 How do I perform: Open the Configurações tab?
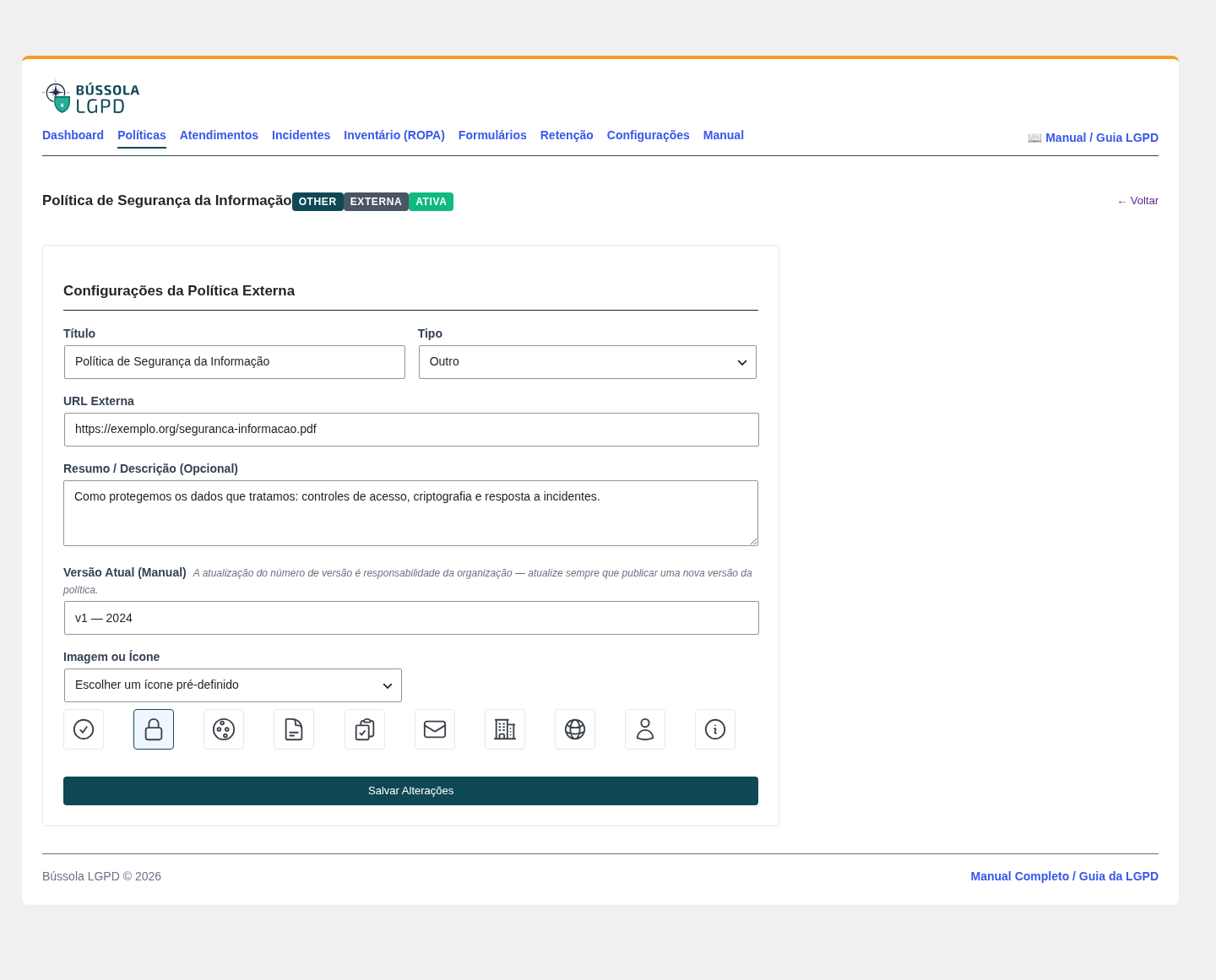pyautogui.click(x=649, y=135)
